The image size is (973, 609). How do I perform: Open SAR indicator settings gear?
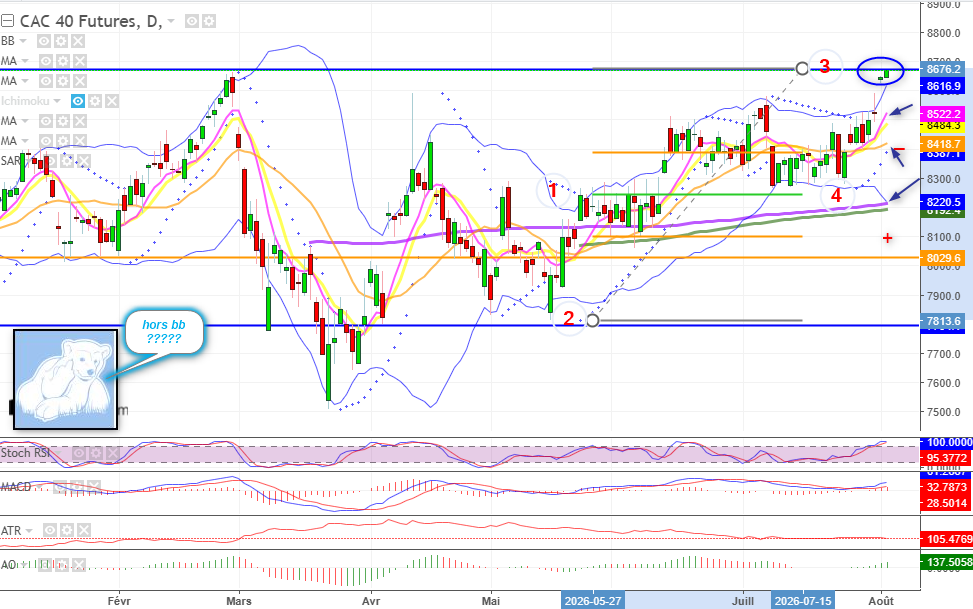(x=66, y=161)
